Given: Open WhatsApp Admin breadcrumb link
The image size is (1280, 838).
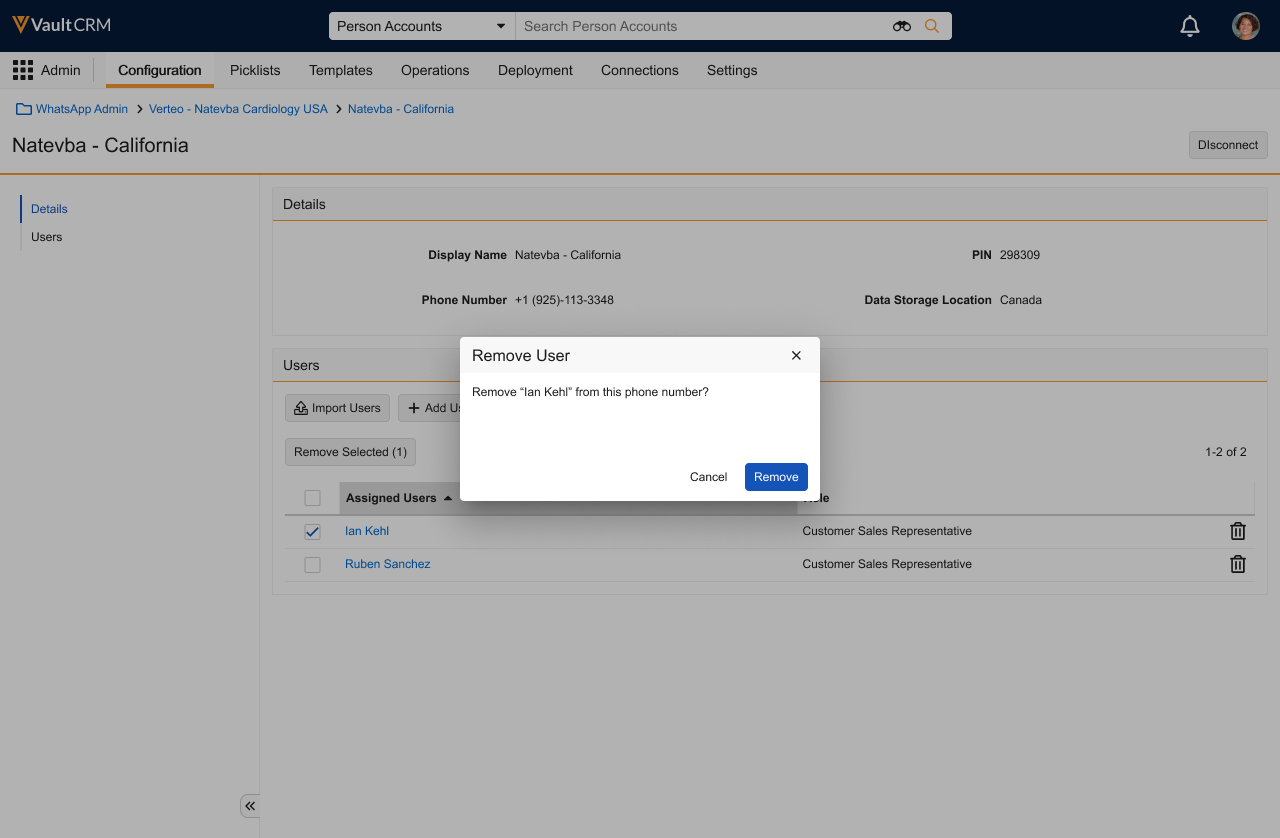Looking at the screenshot, I should pyautogui.click(x=81, y=109).
